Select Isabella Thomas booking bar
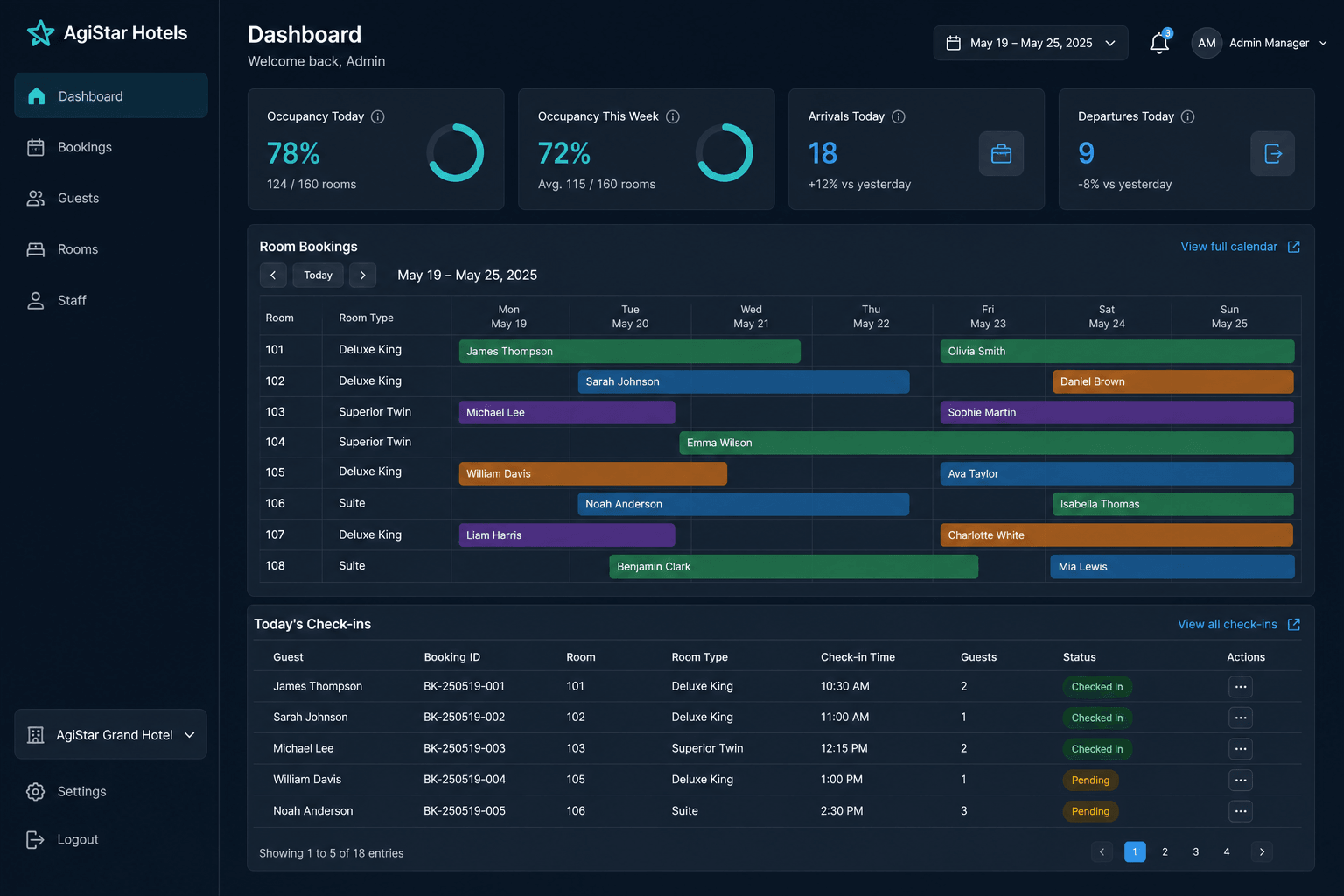The image size is (1344, 896). 1173,504
